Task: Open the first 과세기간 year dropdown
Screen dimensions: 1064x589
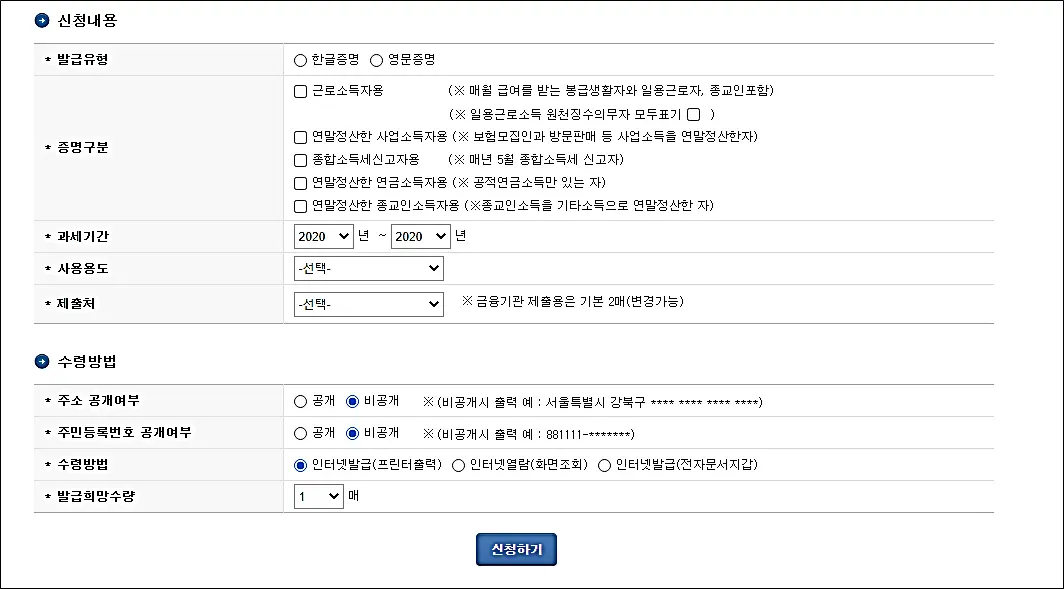Action: tap(322, 236)
